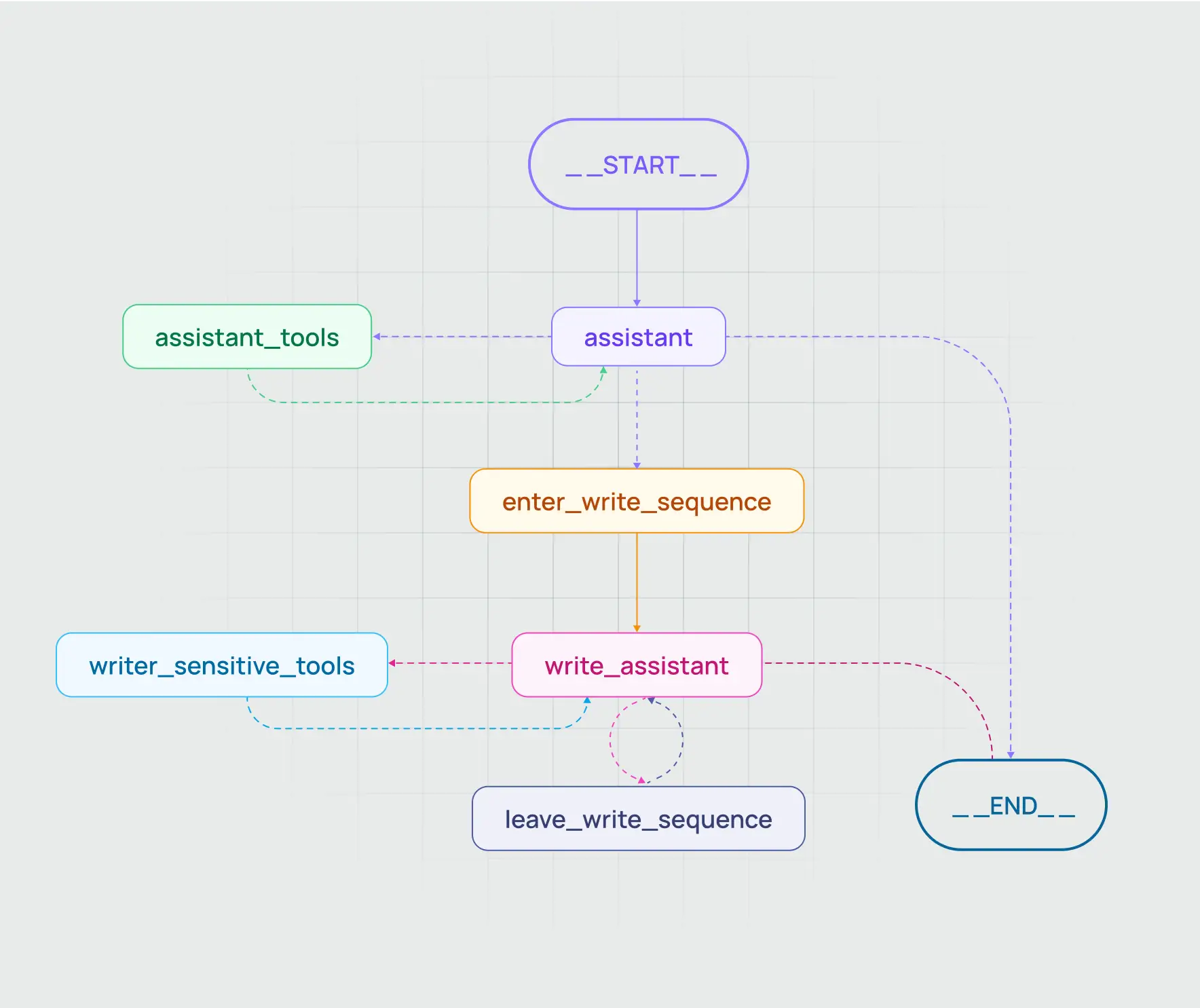This screenshot has height=1008, width=1200.
Task: Click the assistant node
Action: click(x=638, y=337)
